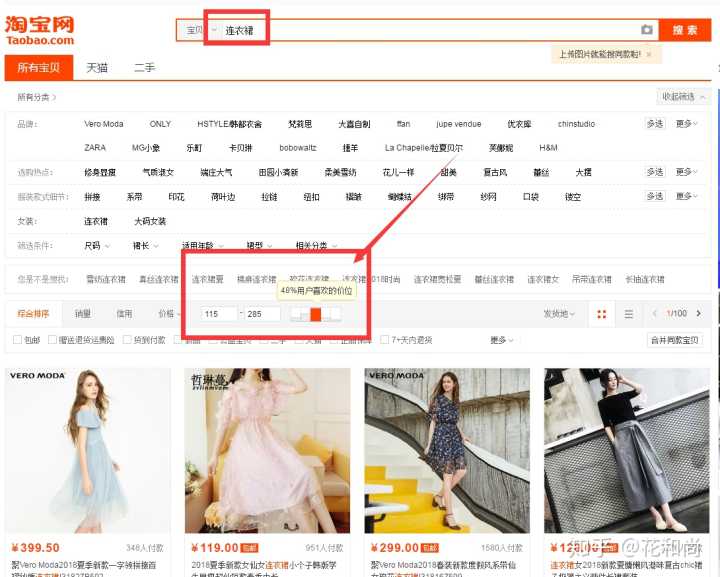Go to previous results page arrow
720x577 pixels.
(x=656, y=314)
